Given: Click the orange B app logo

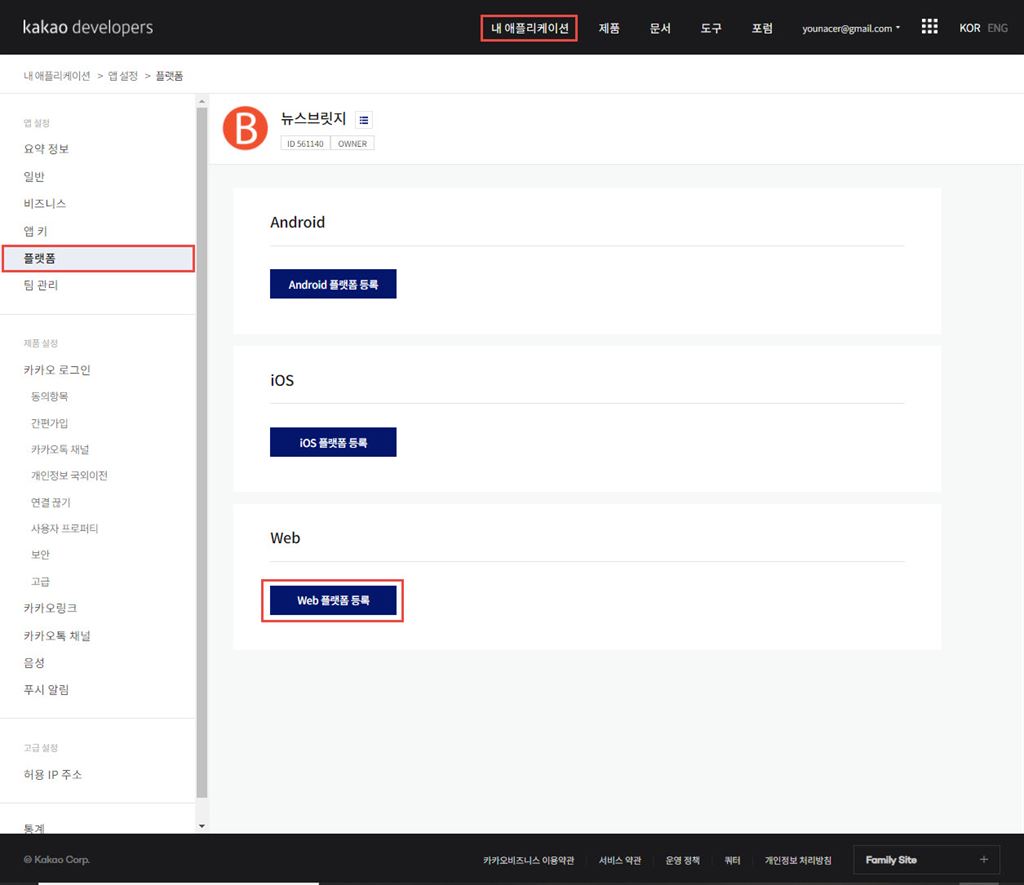Looking at the screenshot, I should point(245,128).
